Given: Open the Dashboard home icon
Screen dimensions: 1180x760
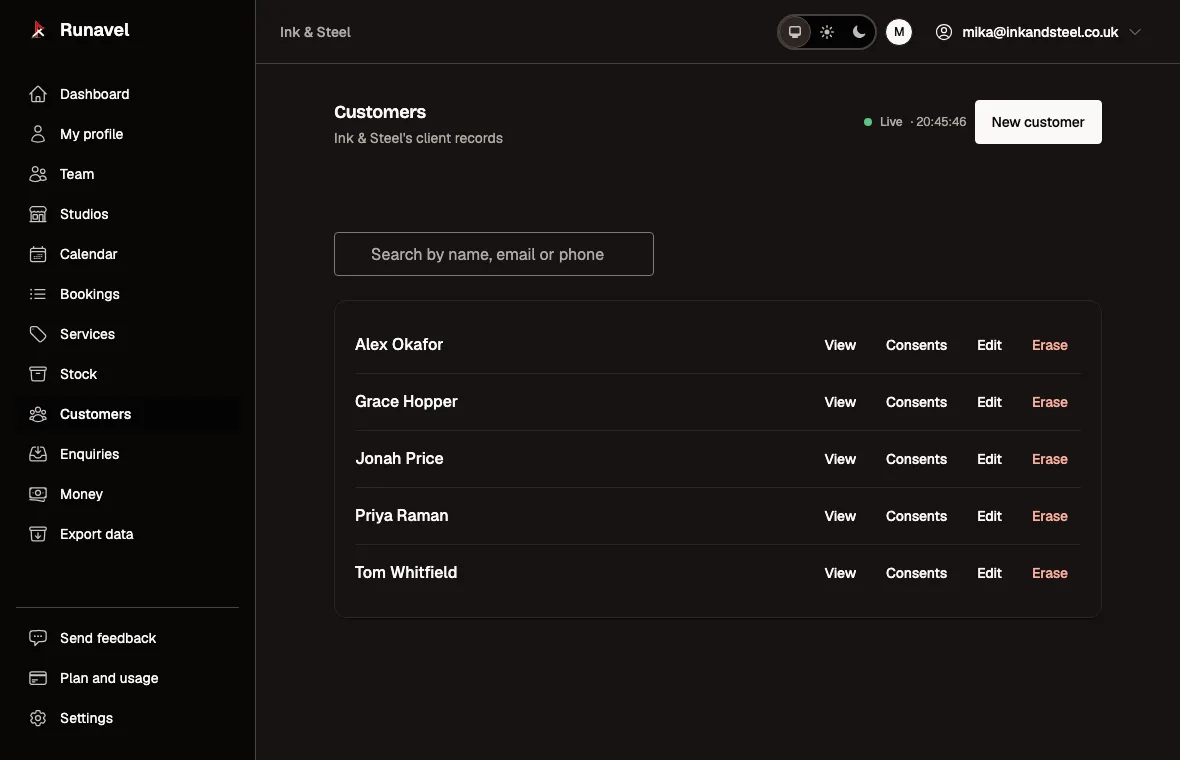Looking at the screenshot, I should [x=38, y=94].
